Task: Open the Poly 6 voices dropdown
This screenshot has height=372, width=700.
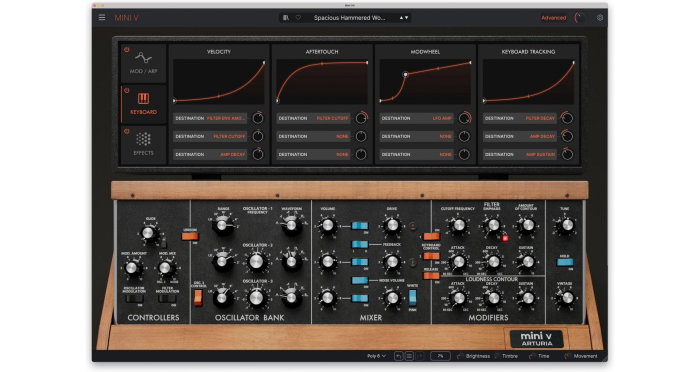Action: pyautogui.click(x=376, y=356)
